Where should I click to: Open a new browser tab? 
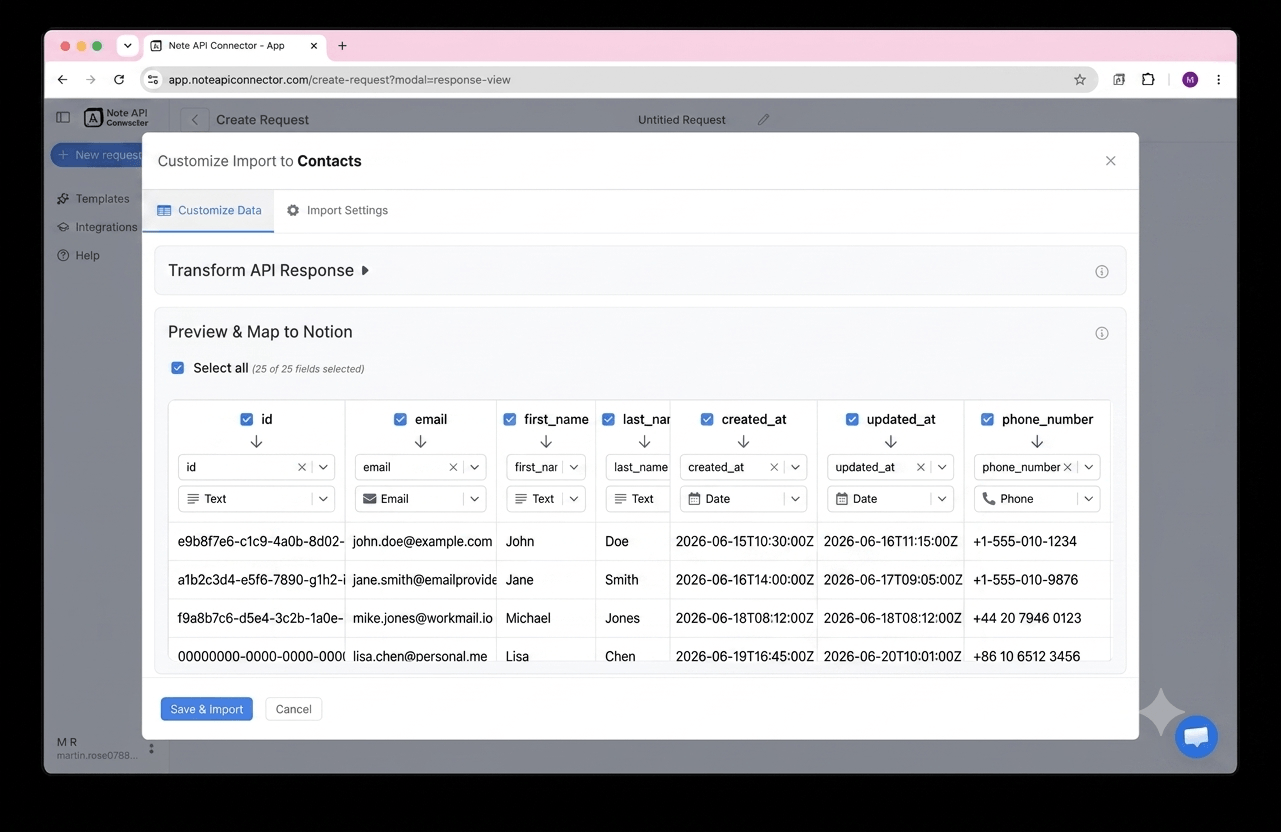click(x=342, y=46)
